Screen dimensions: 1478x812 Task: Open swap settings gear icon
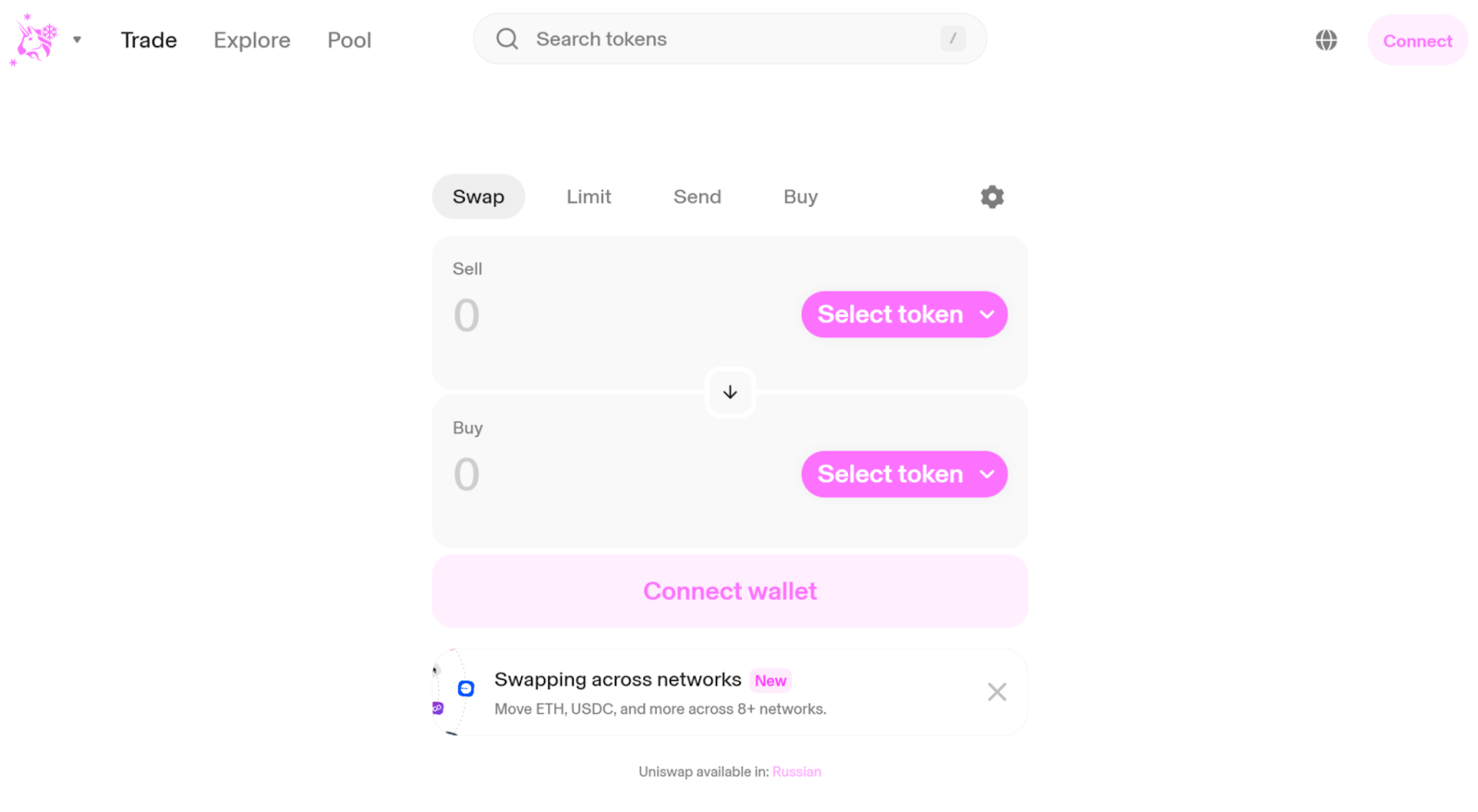point(992,197)
